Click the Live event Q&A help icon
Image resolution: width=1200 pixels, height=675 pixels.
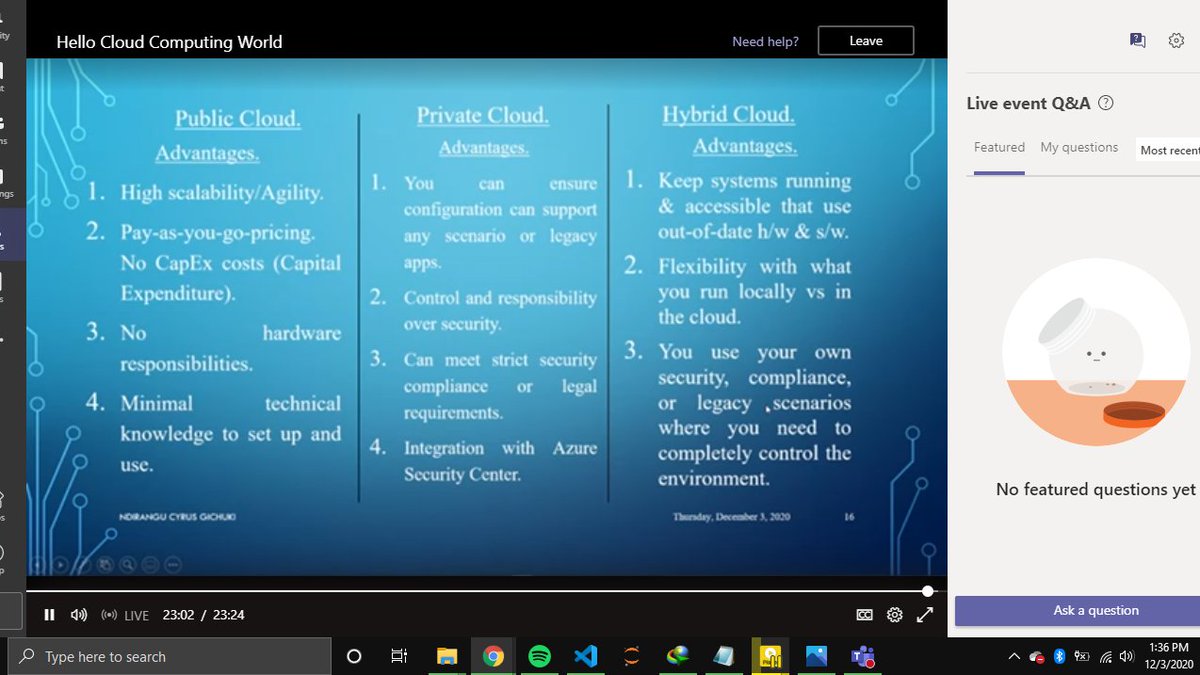tap(1107, 102)
